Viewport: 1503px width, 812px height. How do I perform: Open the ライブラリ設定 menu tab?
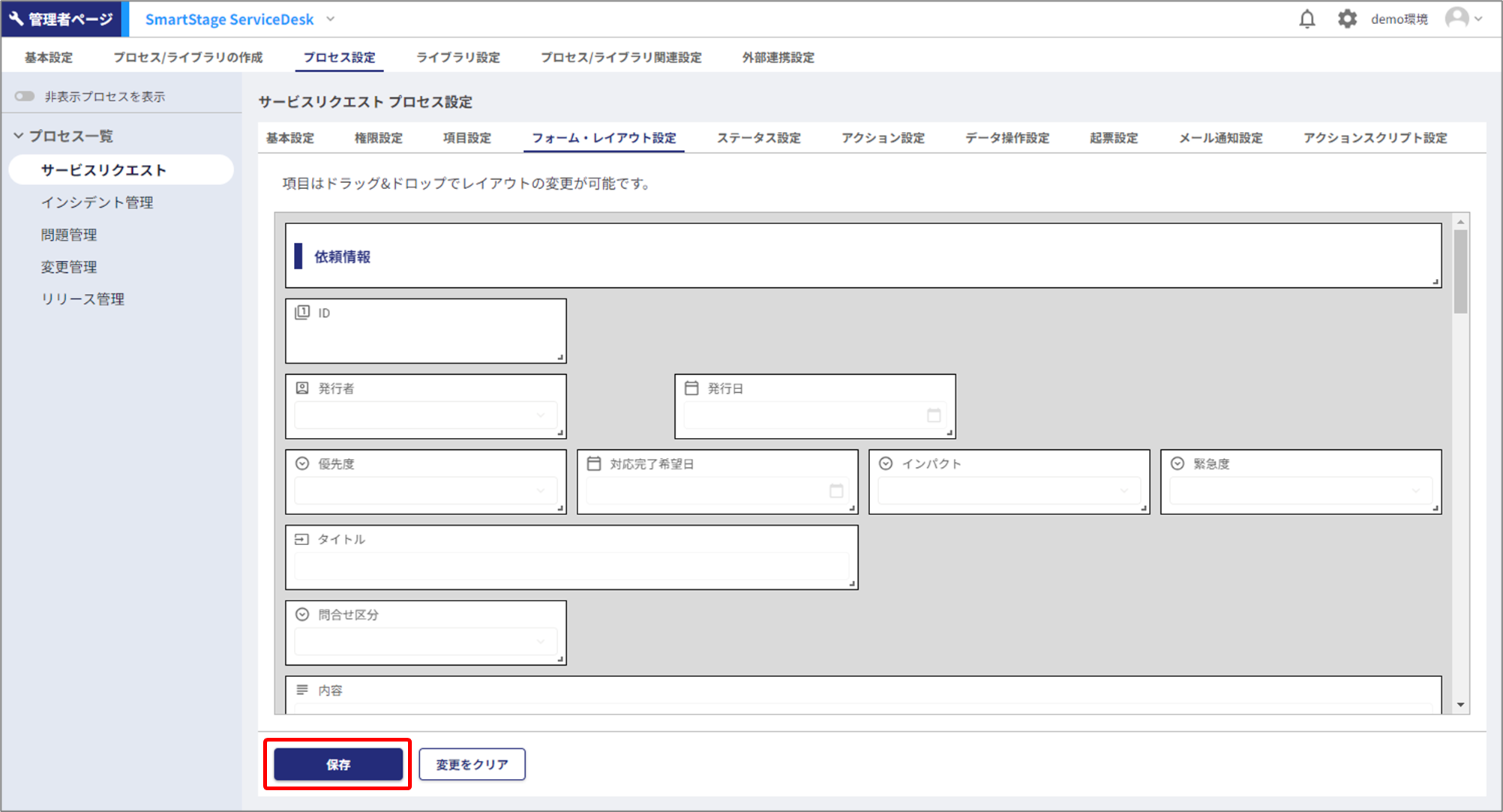pyautogui.click(x=457, y=58)
